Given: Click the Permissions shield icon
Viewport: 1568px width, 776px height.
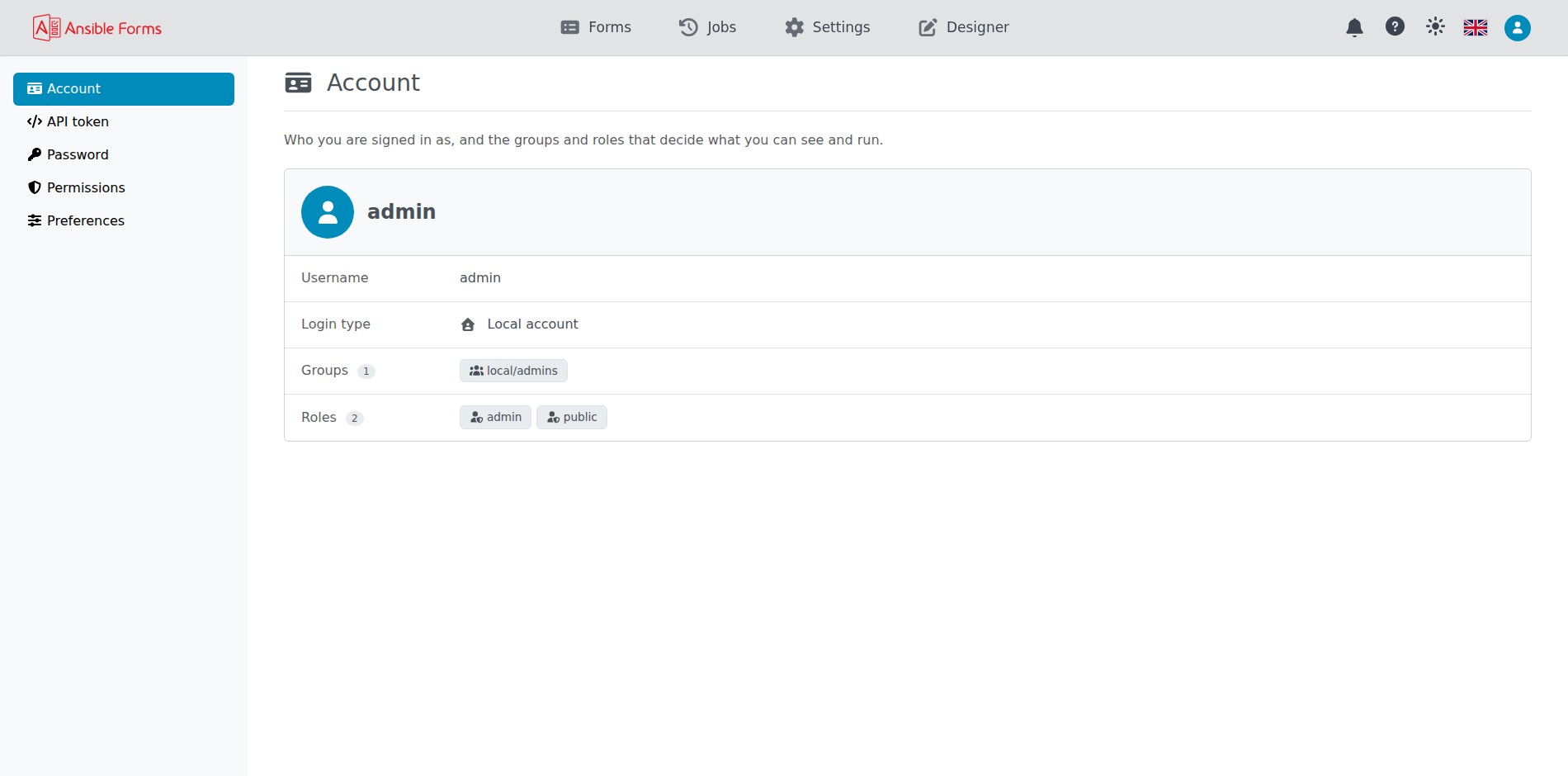Looking at the screenshot, I should coord(35,187).
